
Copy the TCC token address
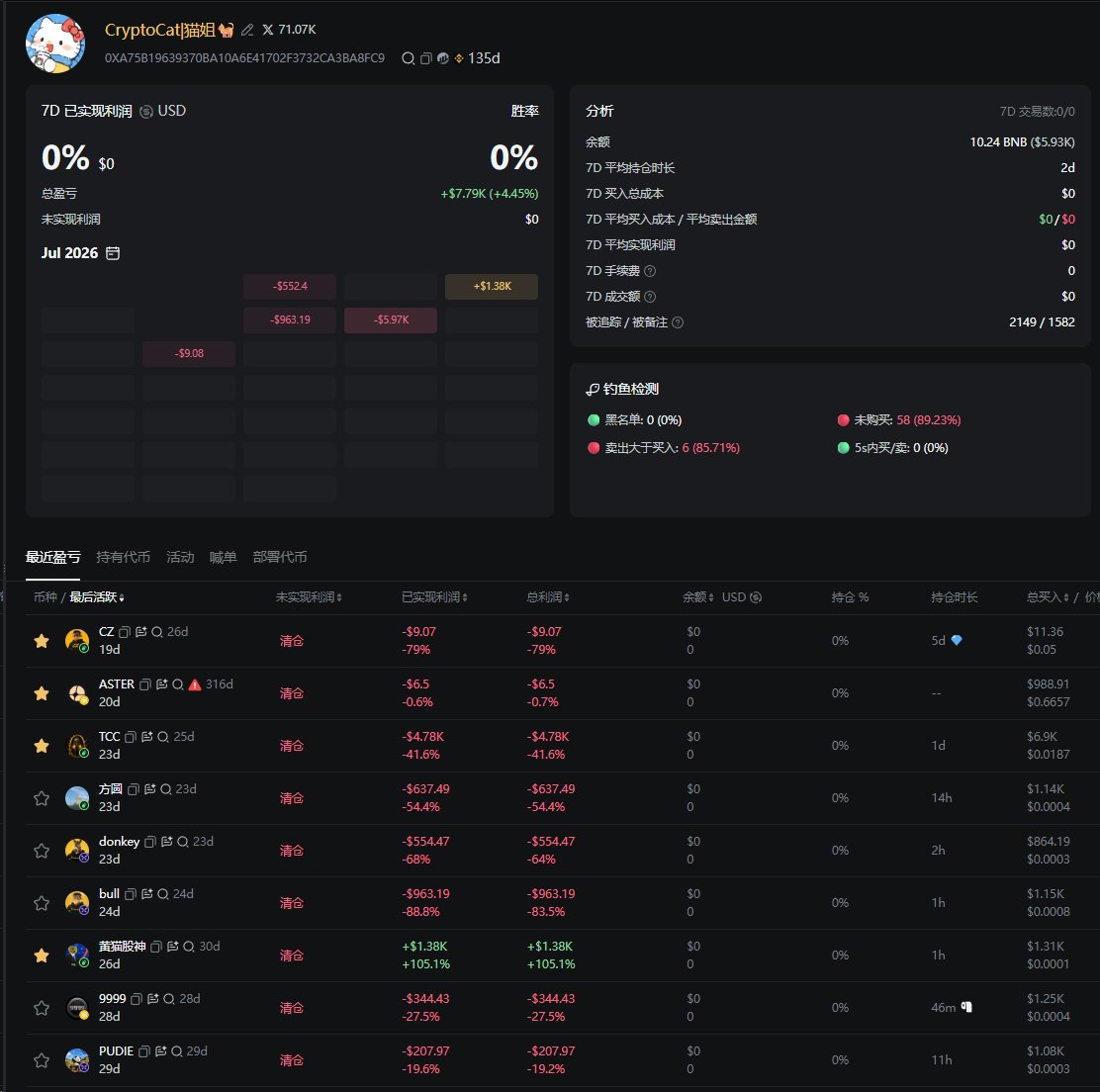point(131,737)
